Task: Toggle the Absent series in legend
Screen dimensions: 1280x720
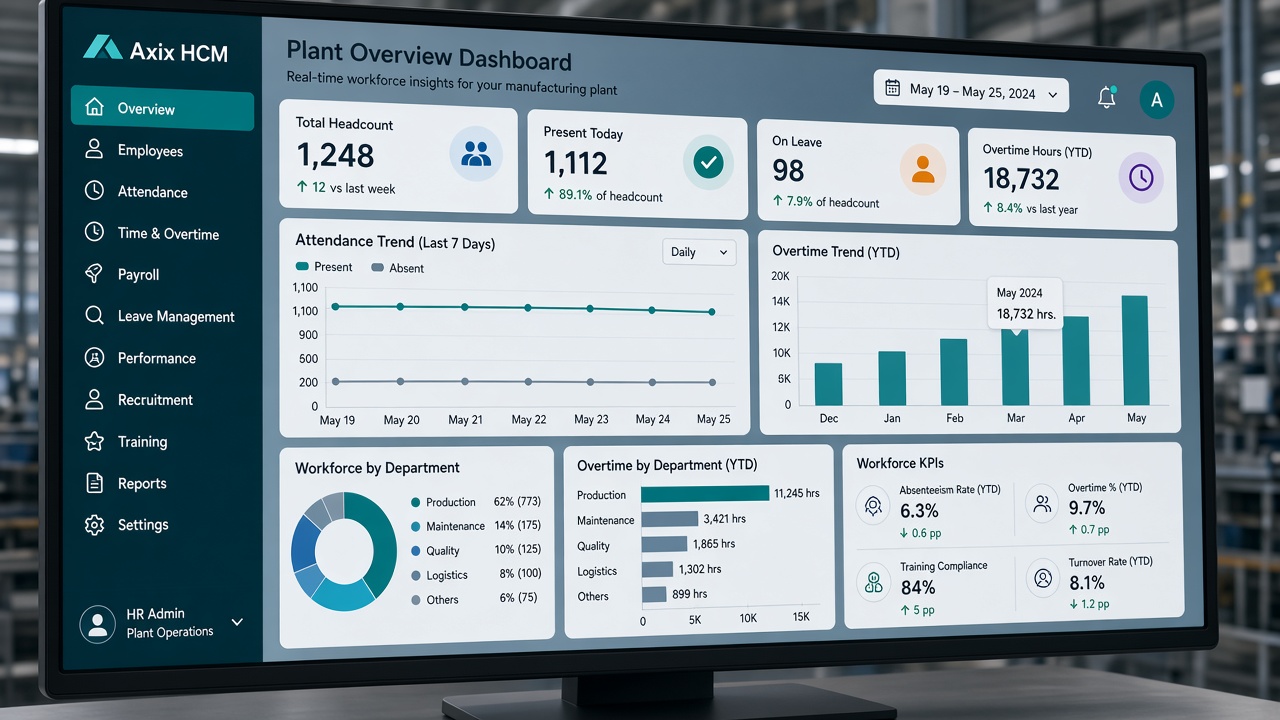Action: point(398,268)
